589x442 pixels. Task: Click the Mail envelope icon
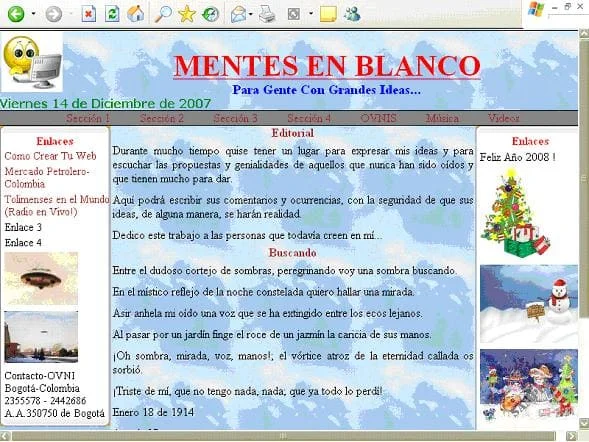click(x=239, y=15)
